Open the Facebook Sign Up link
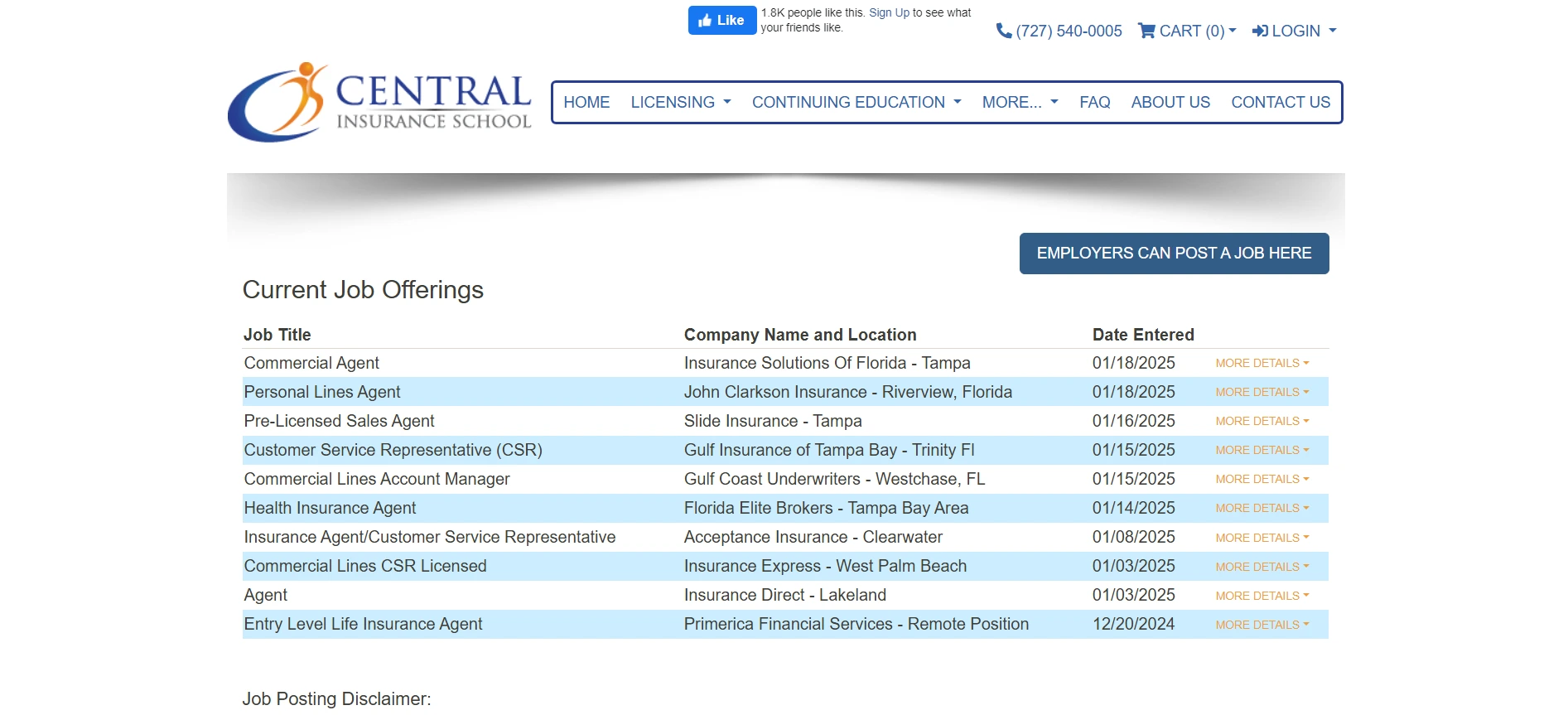 [x=889, y=12]
